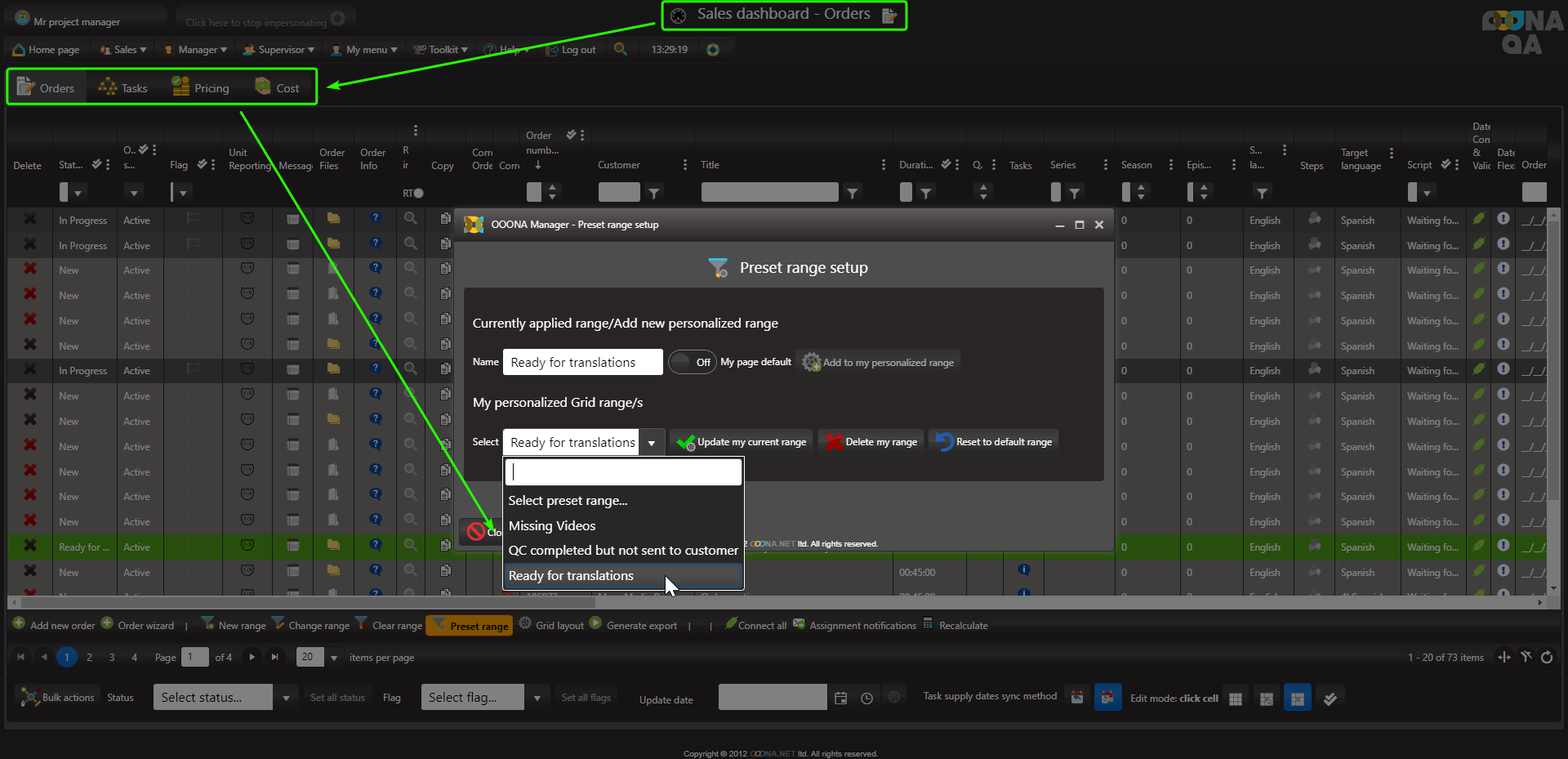The image size is (1568, 759).
Task: Click the range Name input field
Action: [x=582, y=362]
